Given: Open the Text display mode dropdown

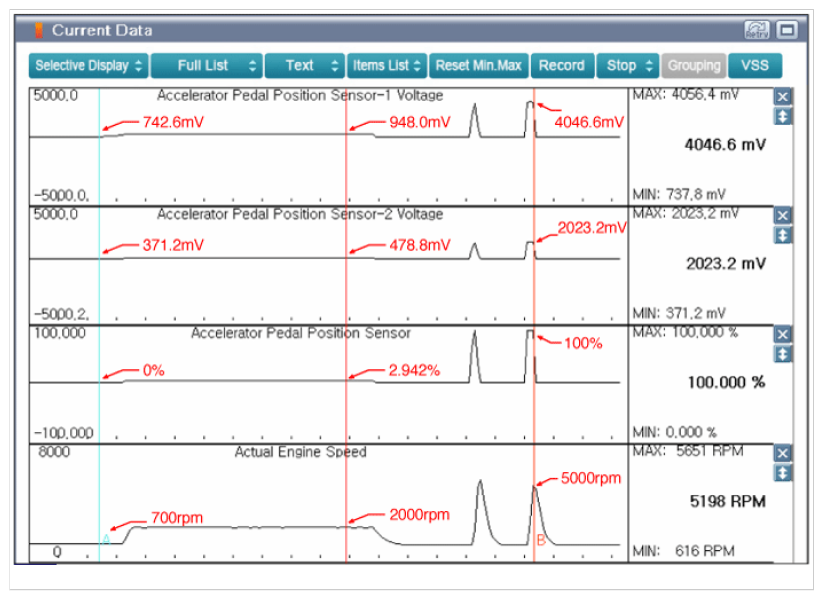Looking at the screenshot, I should (x=305, y=66).
